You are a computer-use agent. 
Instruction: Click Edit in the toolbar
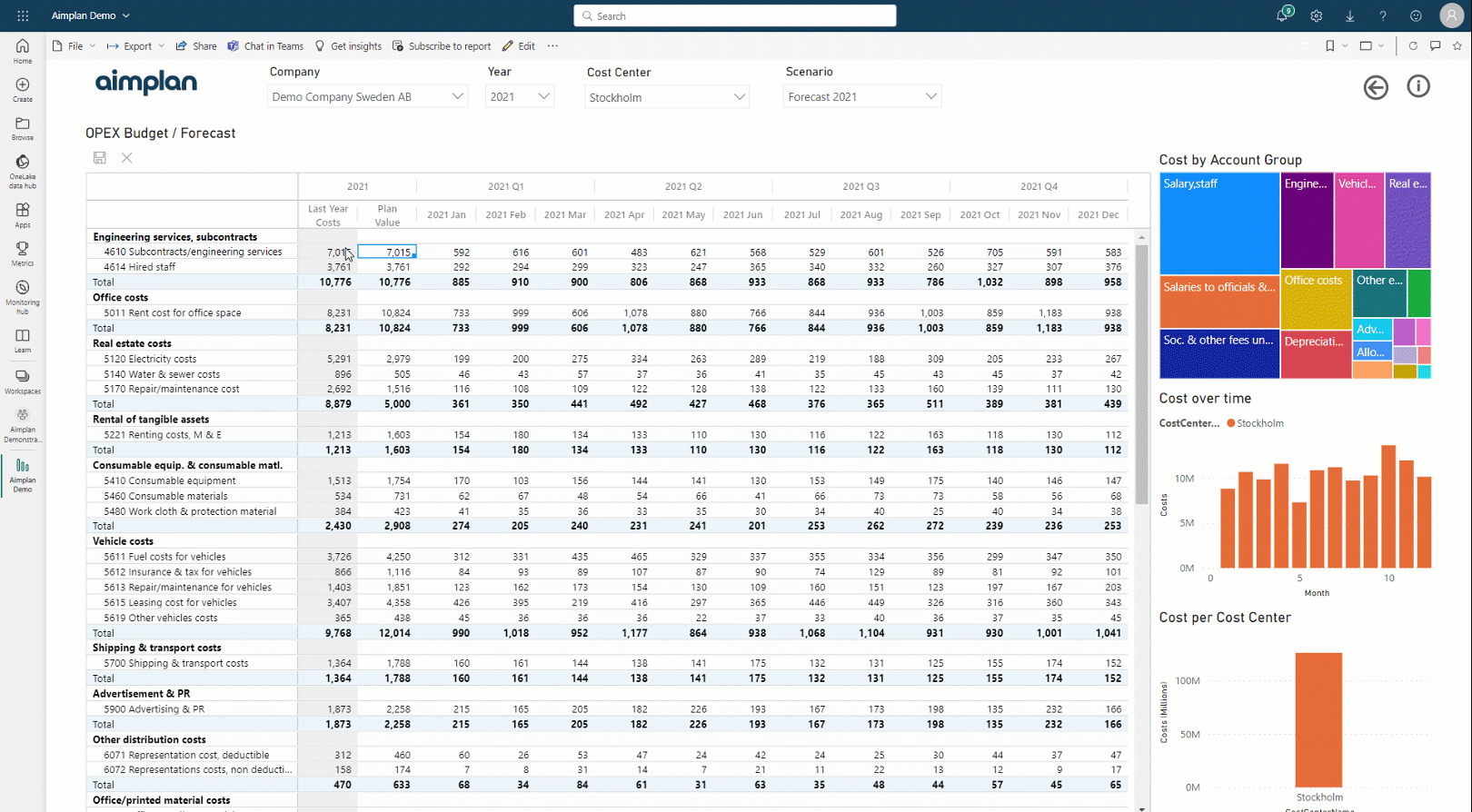point(519,45)
